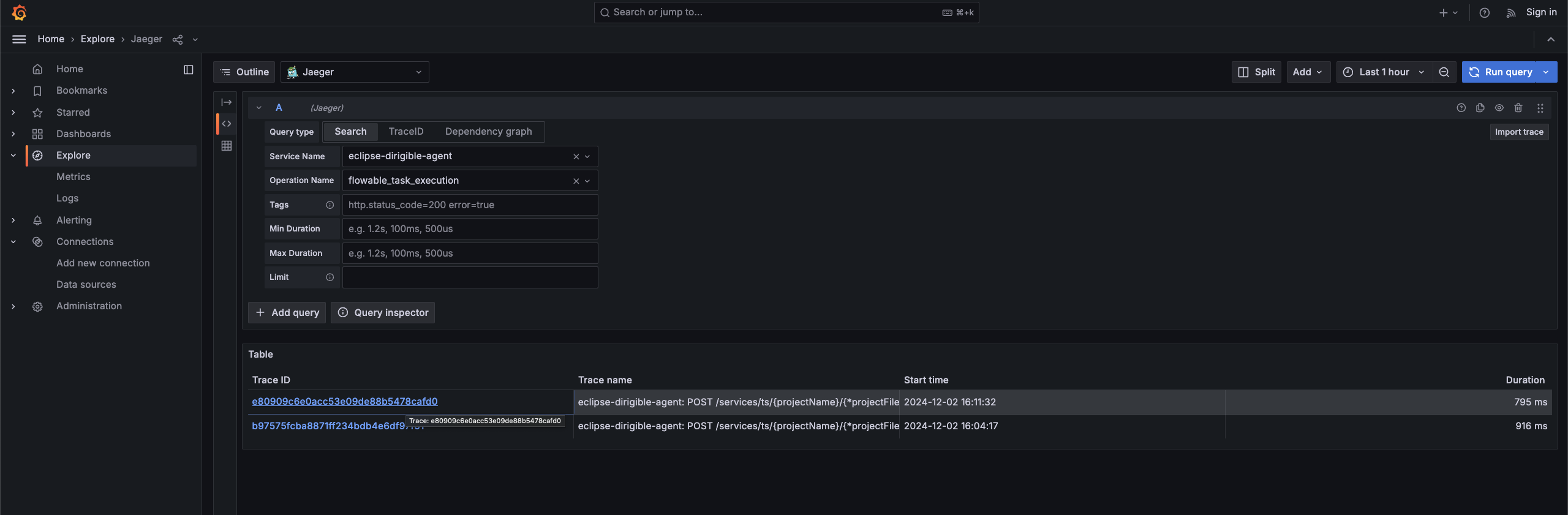Image resolution: width=1568 pixels, height=515 pixels.
Task: Open the Service Name dropdown
Action: point(587,157)
